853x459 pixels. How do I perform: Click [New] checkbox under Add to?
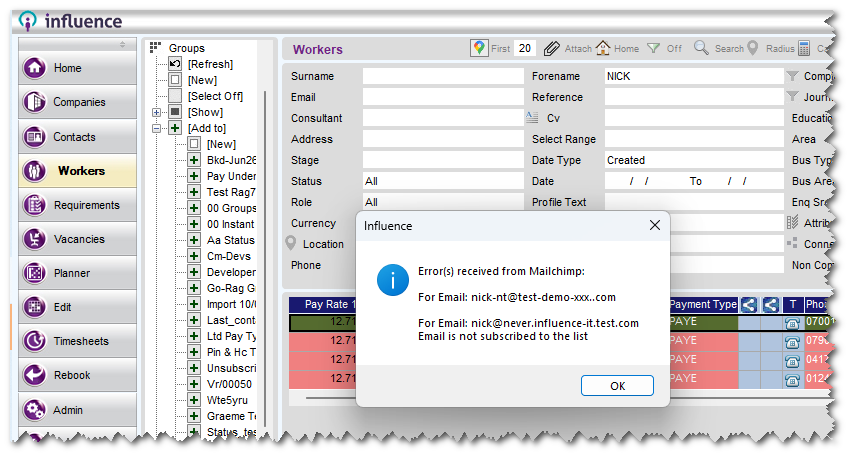pyautogui.click(x=194, y=144)
